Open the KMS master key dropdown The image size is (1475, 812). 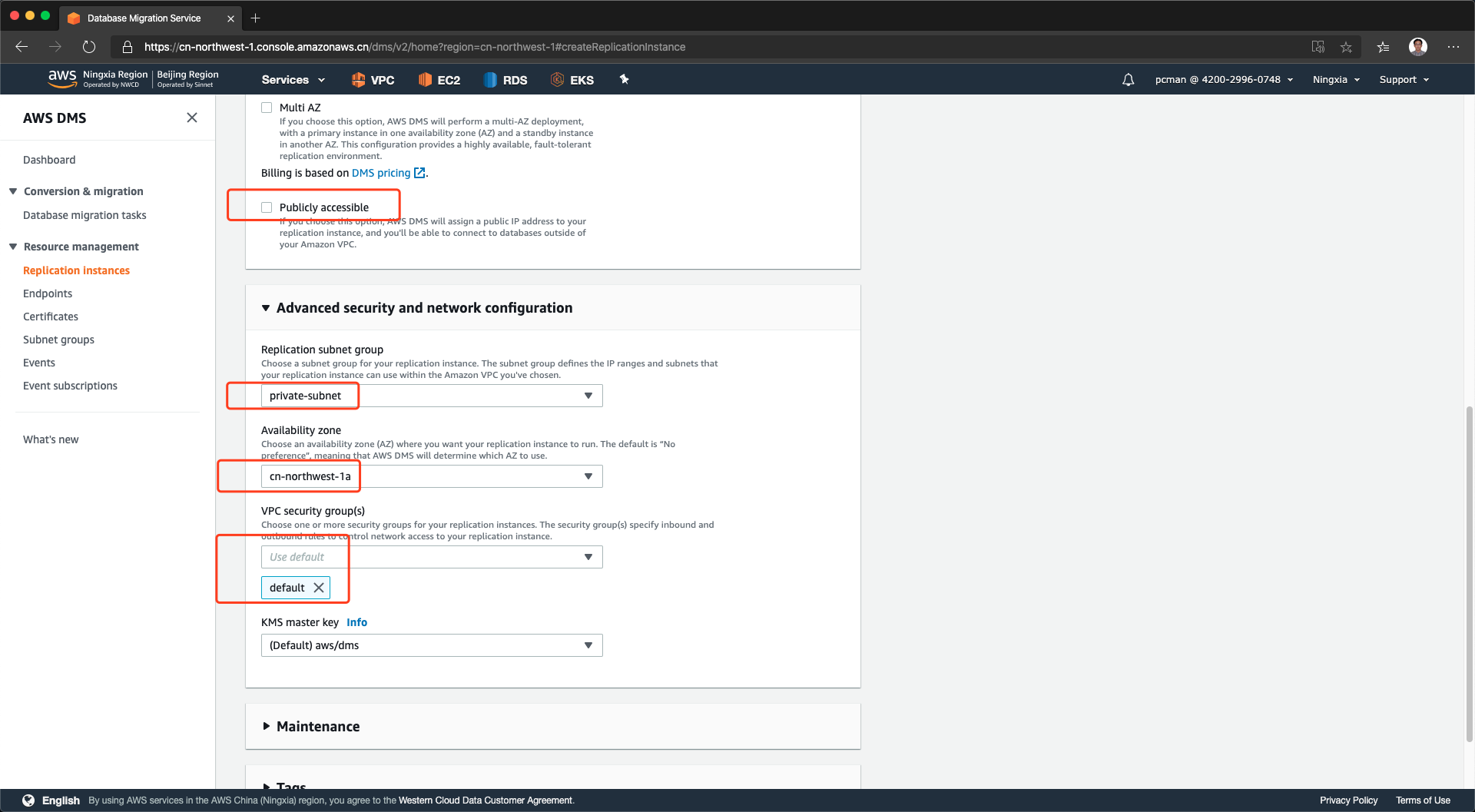(432, 645)
